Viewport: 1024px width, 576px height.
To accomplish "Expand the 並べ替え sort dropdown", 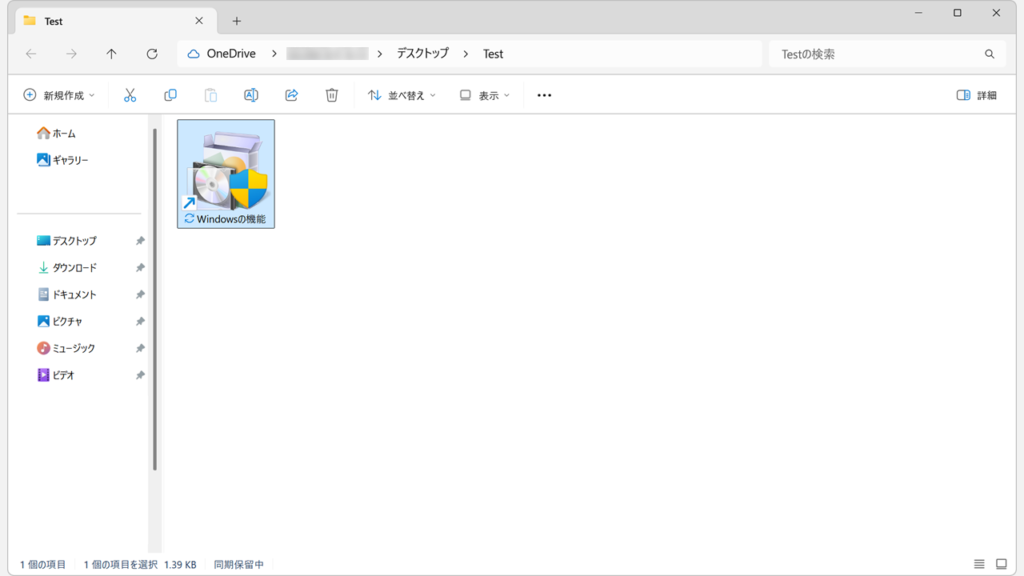I will (x=402, y=95).
